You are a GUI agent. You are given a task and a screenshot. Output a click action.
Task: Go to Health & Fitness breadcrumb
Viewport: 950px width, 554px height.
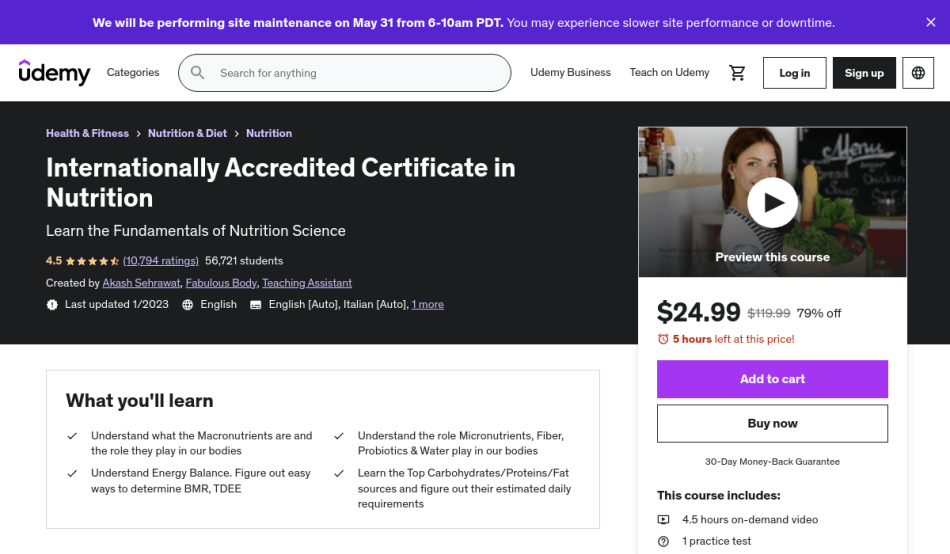point(87,133)
